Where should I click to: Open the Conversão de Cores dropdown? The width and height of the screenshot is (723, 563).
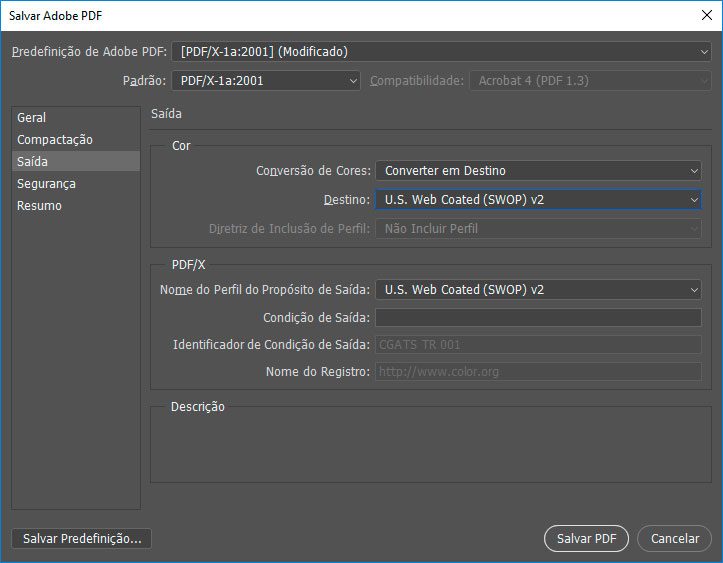[x=538, y=171]
